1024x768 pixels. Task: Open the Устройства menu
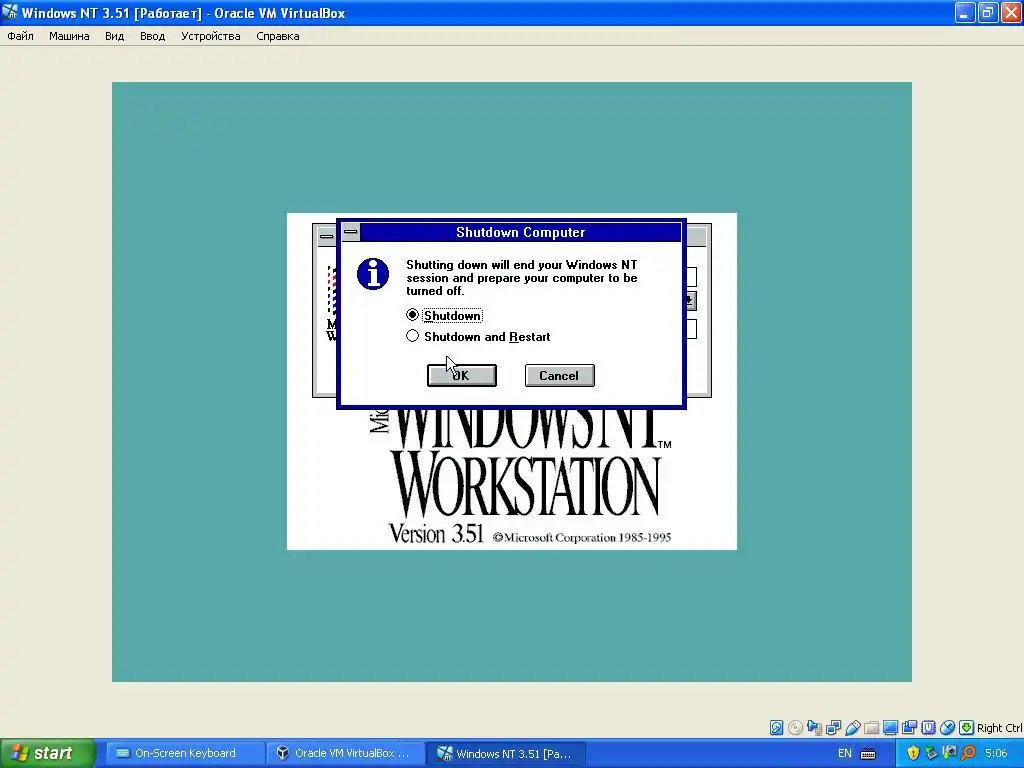tap(210, 36)
